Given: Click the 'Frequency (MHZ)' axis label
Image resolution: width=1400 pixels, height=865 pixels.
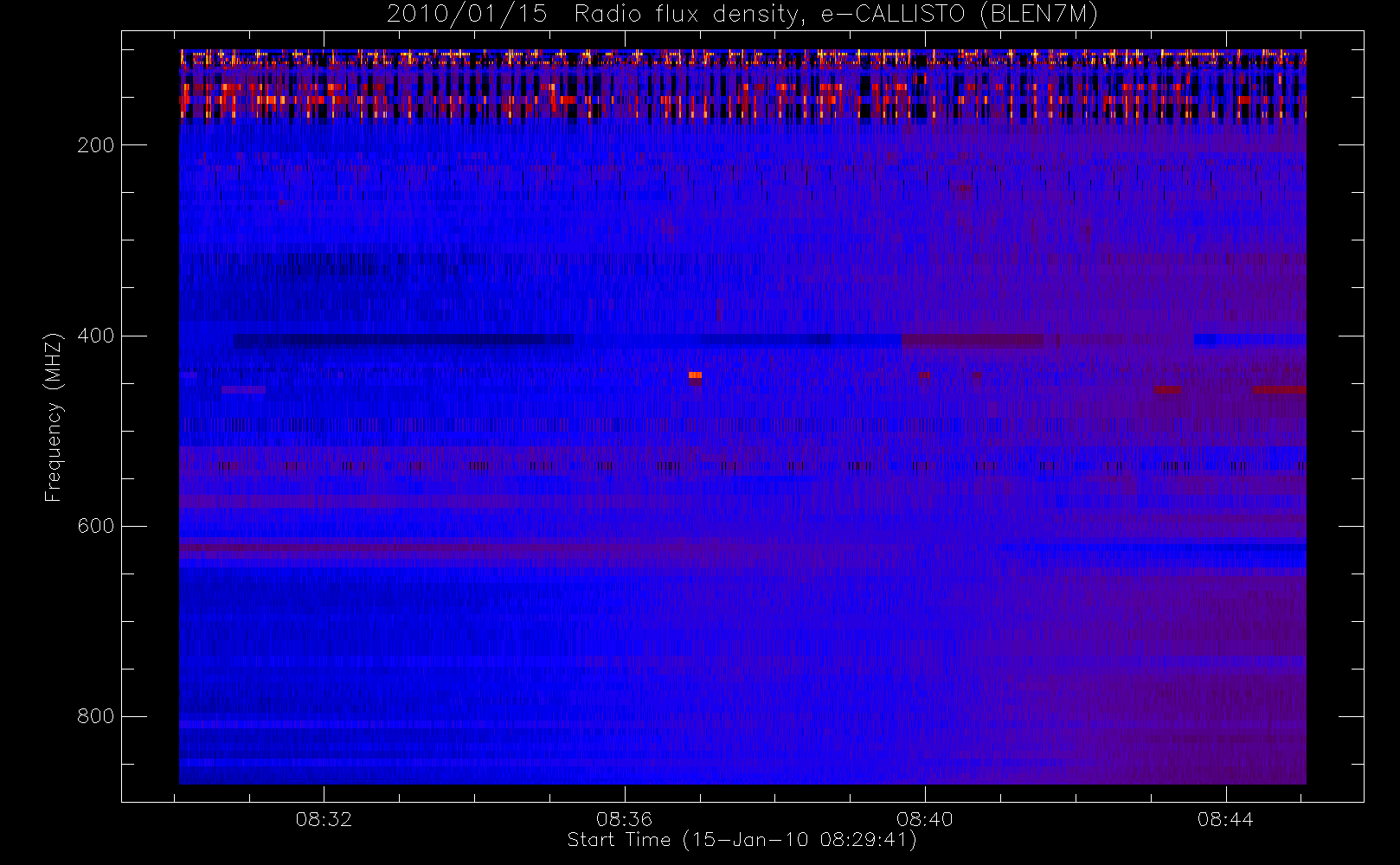Looking at the screenshot, I should point(54,417).
